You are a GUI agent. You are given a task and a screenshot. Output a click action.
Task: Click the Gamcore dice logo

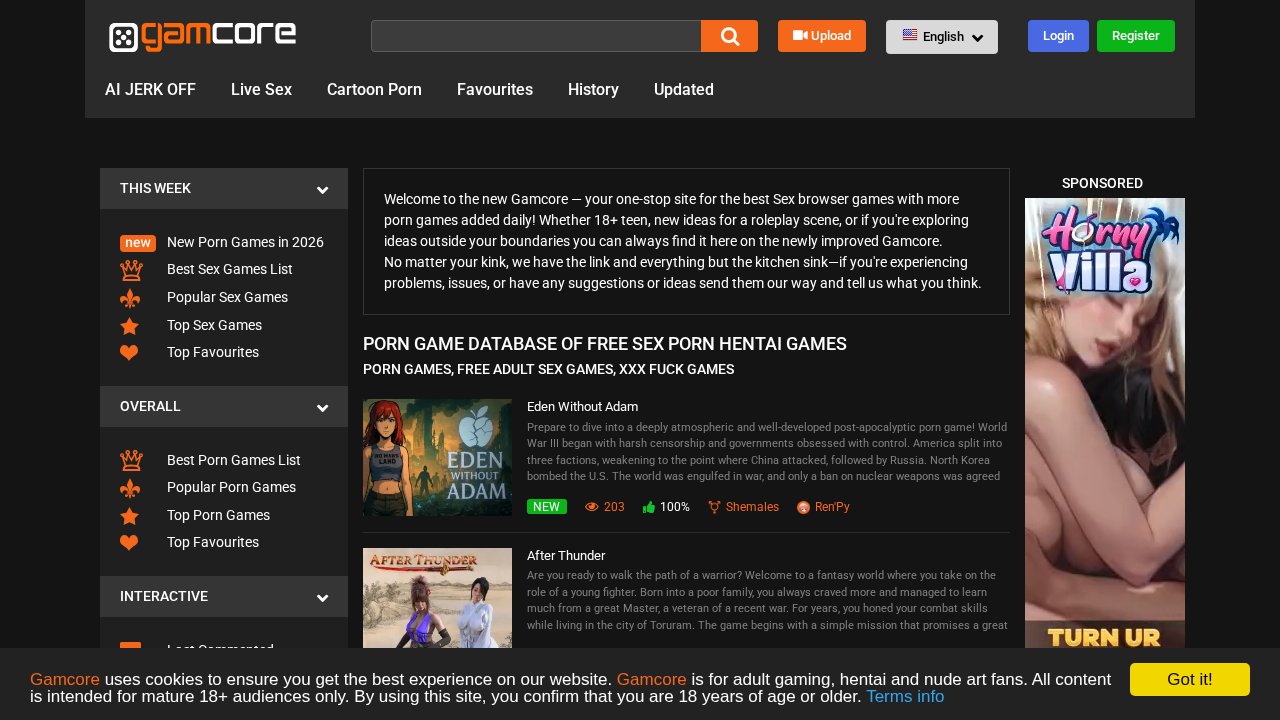202,37
